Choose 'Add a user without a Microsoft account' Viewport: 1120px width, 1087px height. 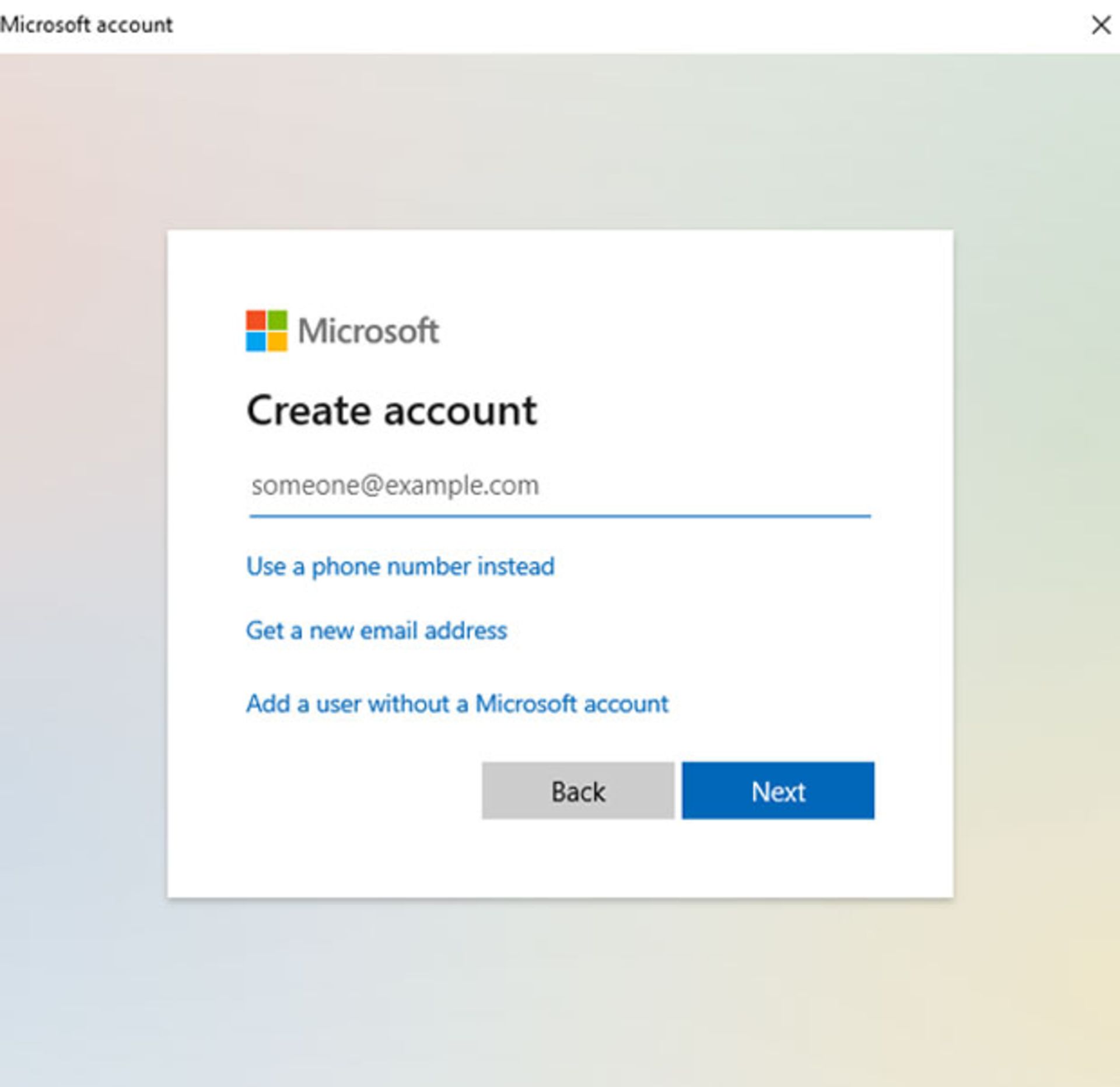(x=457, y=704)
